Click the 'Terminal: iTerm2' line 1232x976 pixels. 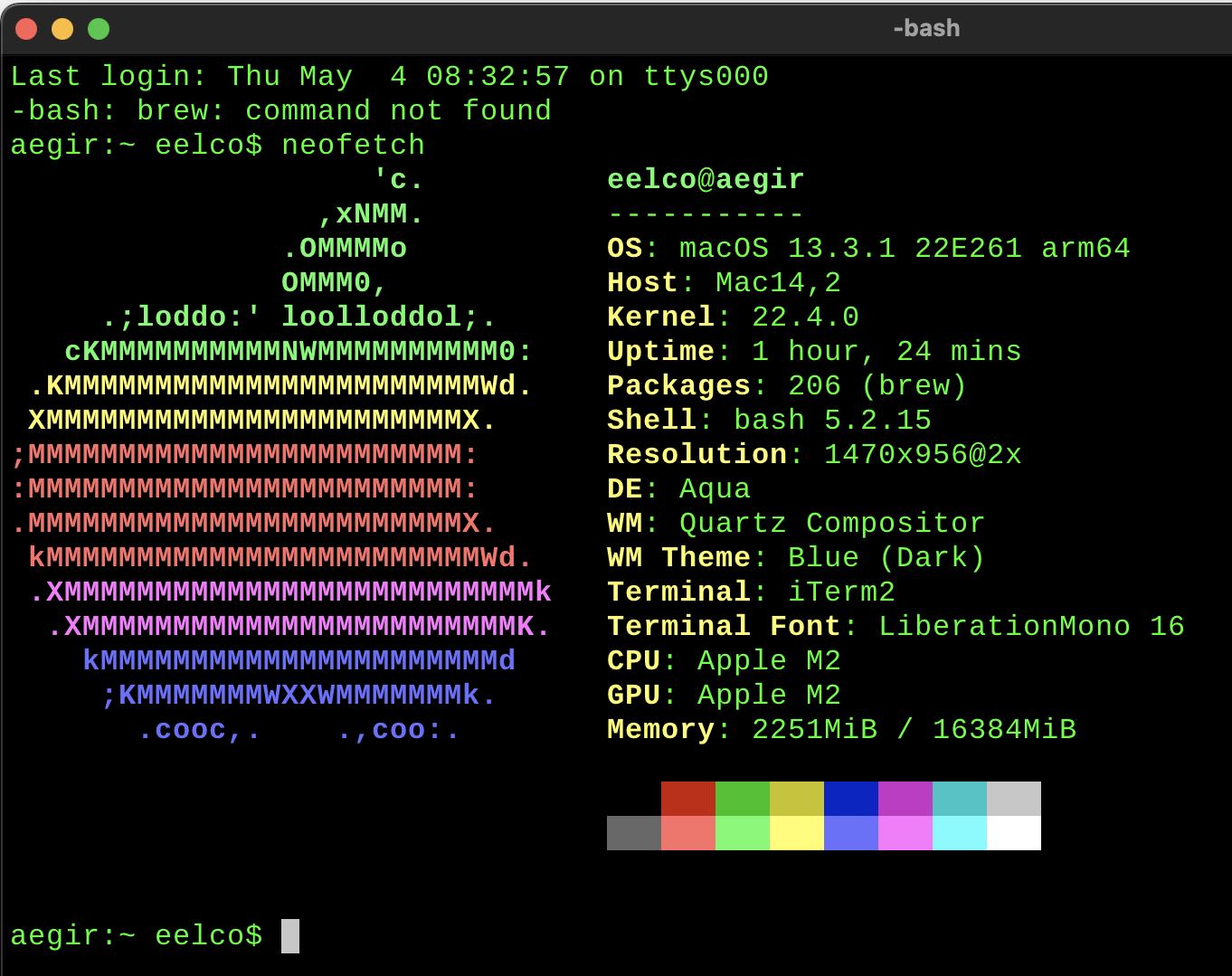coord(751,592)
